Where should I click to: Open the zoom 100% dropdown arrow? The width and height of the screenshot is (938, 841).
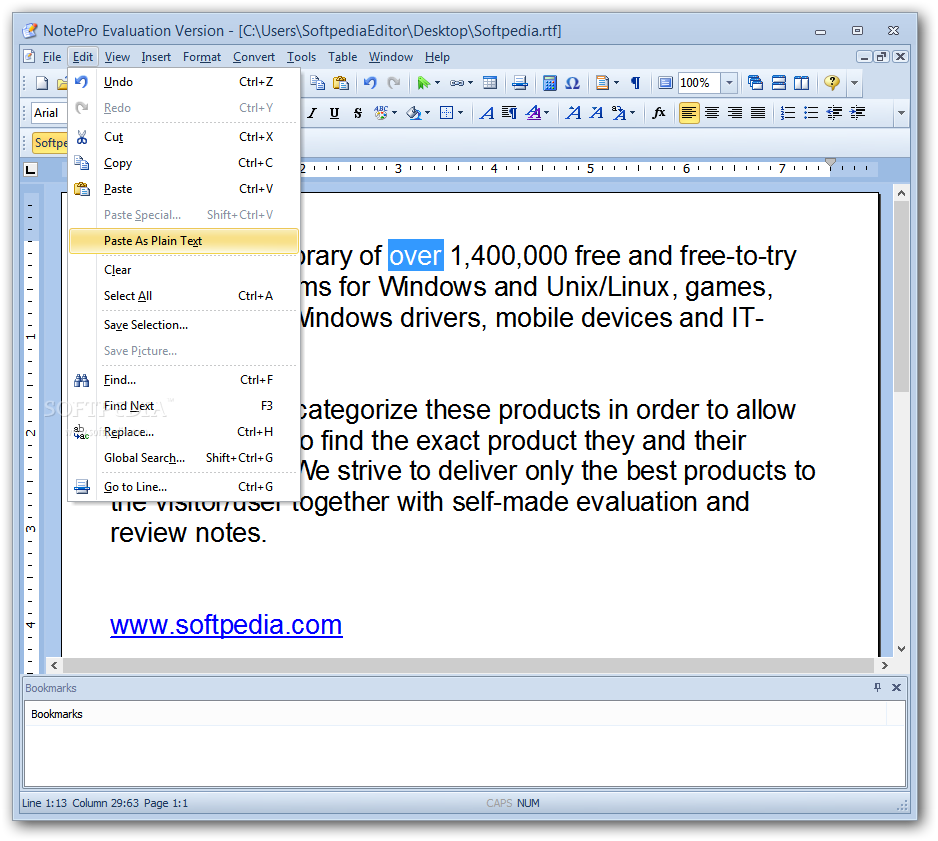[x=729, y=83]
